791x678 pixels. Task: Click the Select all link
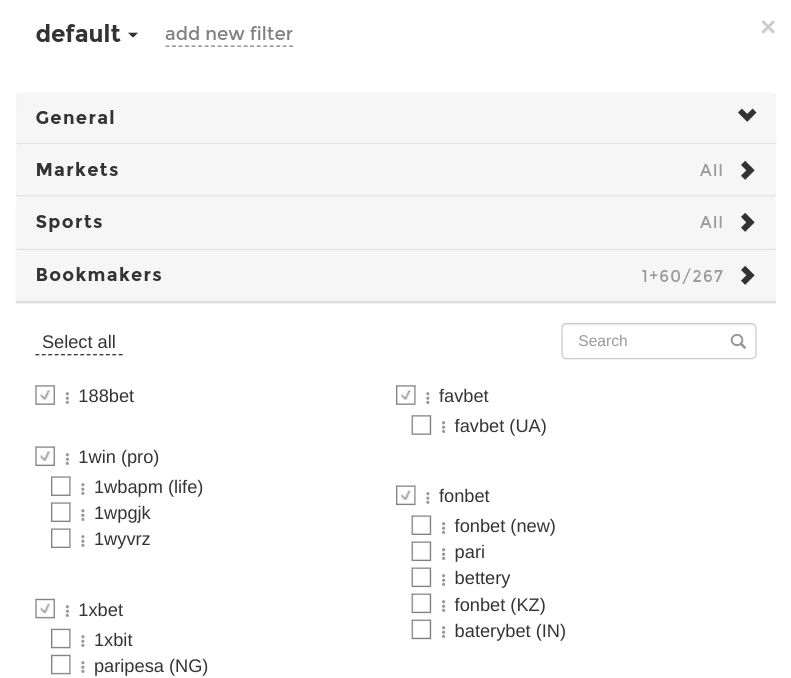coord(79,342)
